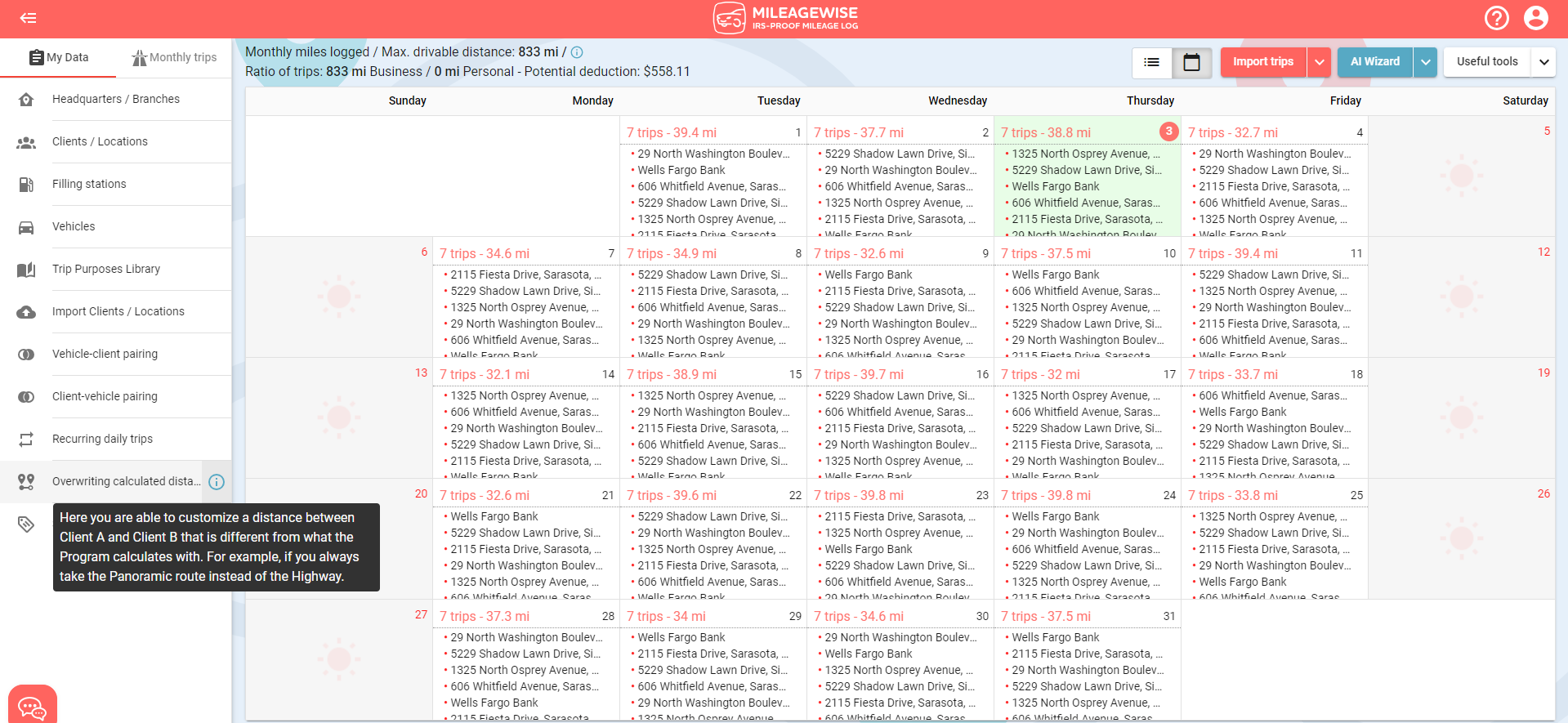Click first trip 1325 North Osprey on day 14
1568x723 pixels.
pyautogui.click(x=525, y=396)
